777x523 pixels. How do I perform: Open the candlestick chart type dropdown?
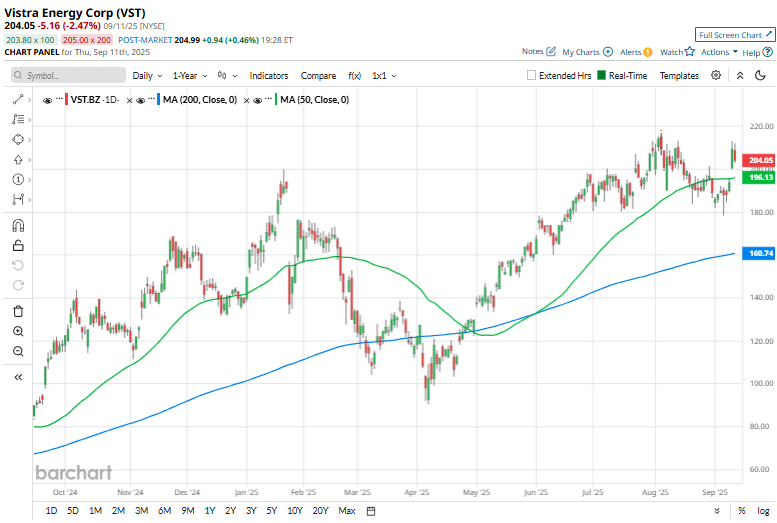(227, 75)
